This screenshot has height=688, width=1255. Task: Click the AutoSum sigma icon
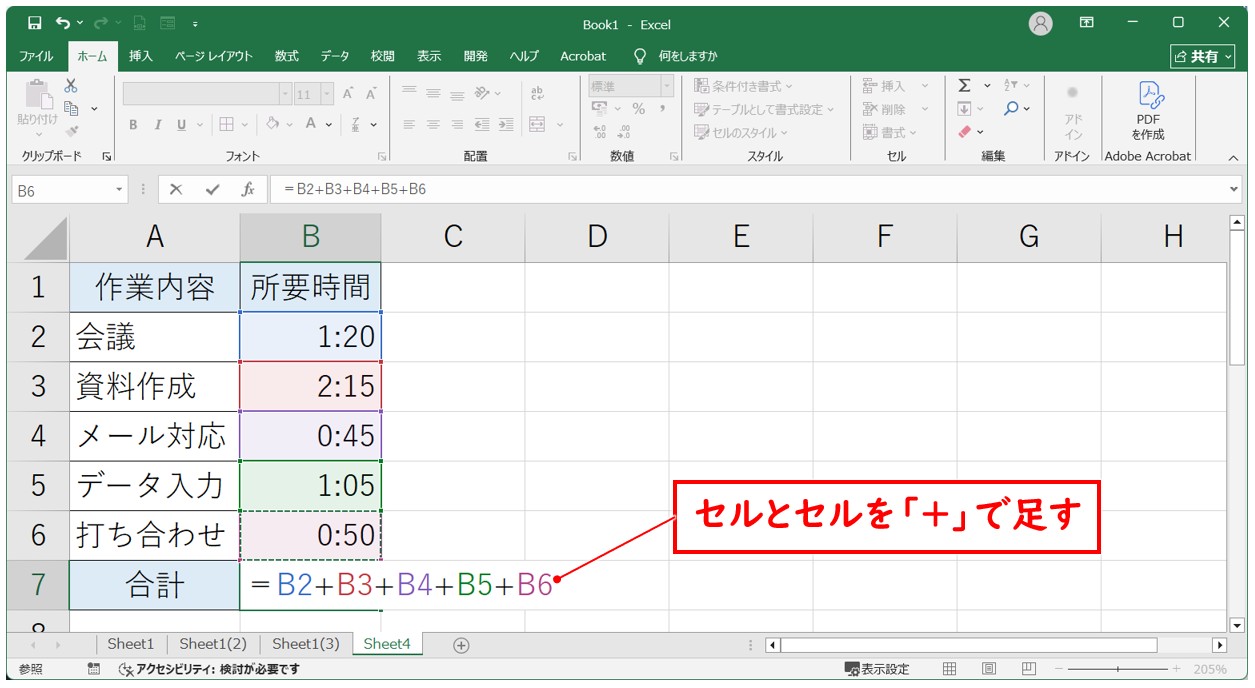964,86
